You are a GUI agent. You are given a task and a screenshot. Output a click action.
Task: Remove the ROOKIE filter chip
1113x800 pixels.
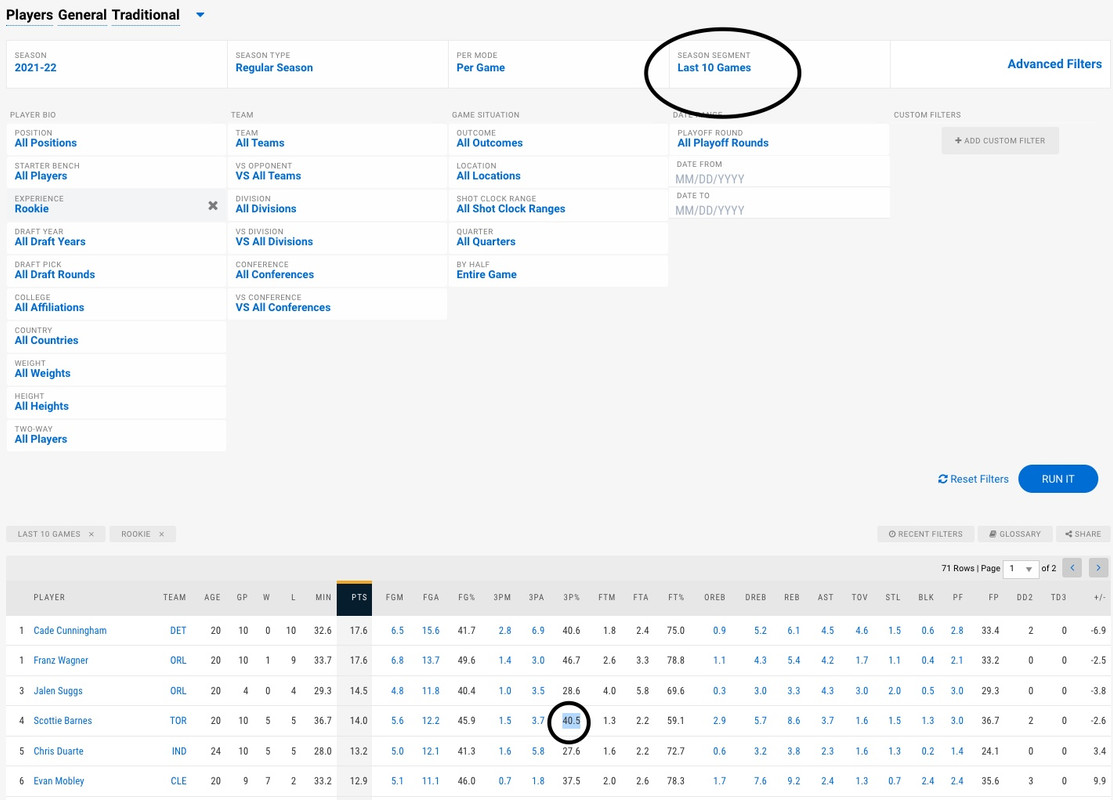161,535
